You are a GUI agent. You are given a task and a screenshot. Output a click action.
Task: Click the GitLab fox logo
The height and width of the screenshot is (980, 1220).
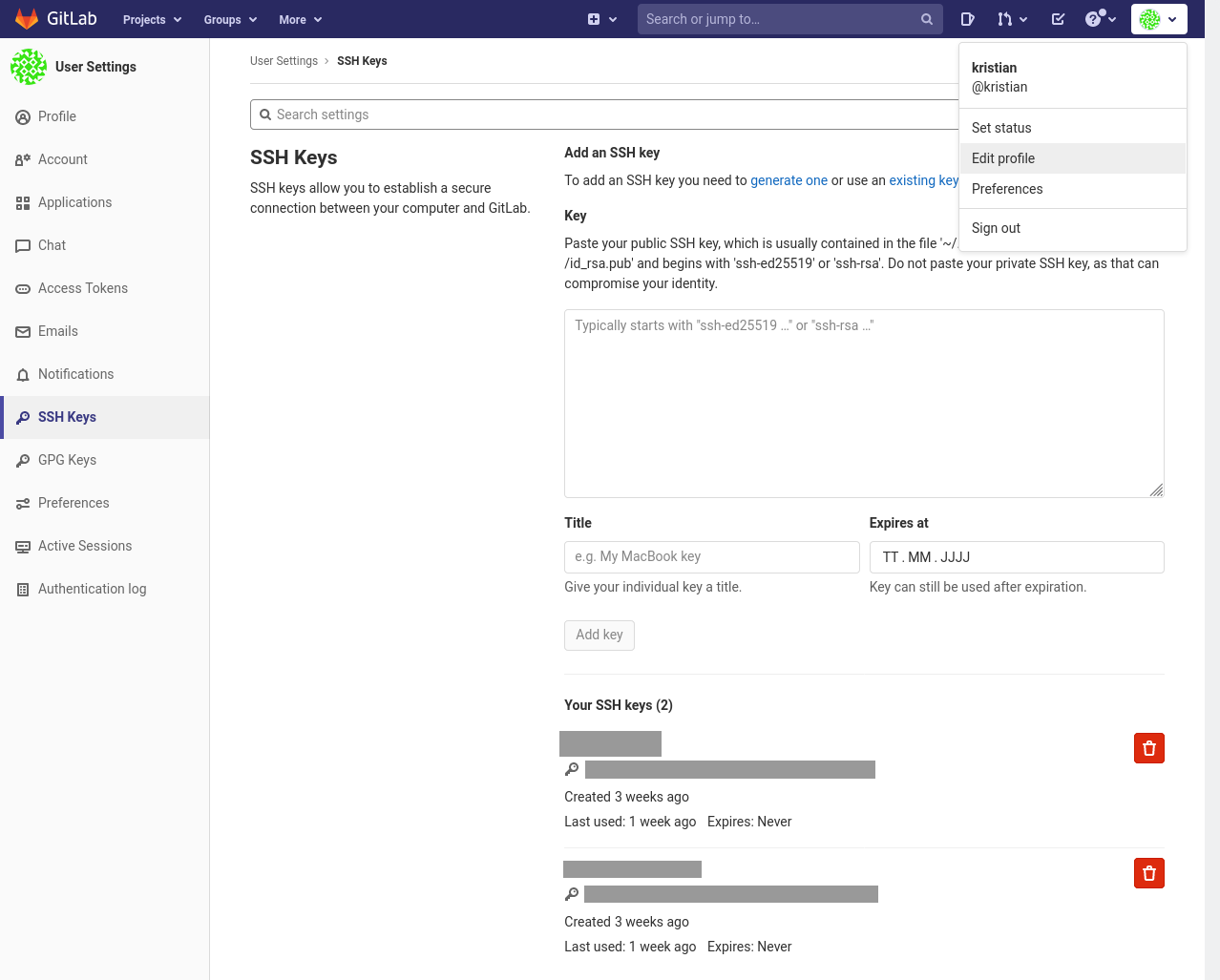pos(27,19)
